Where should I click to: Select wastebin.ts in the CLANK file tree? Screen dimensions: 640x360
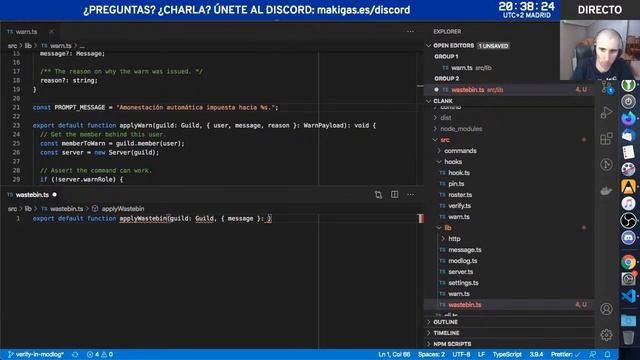pyautogui.click(x=509, y=304)
